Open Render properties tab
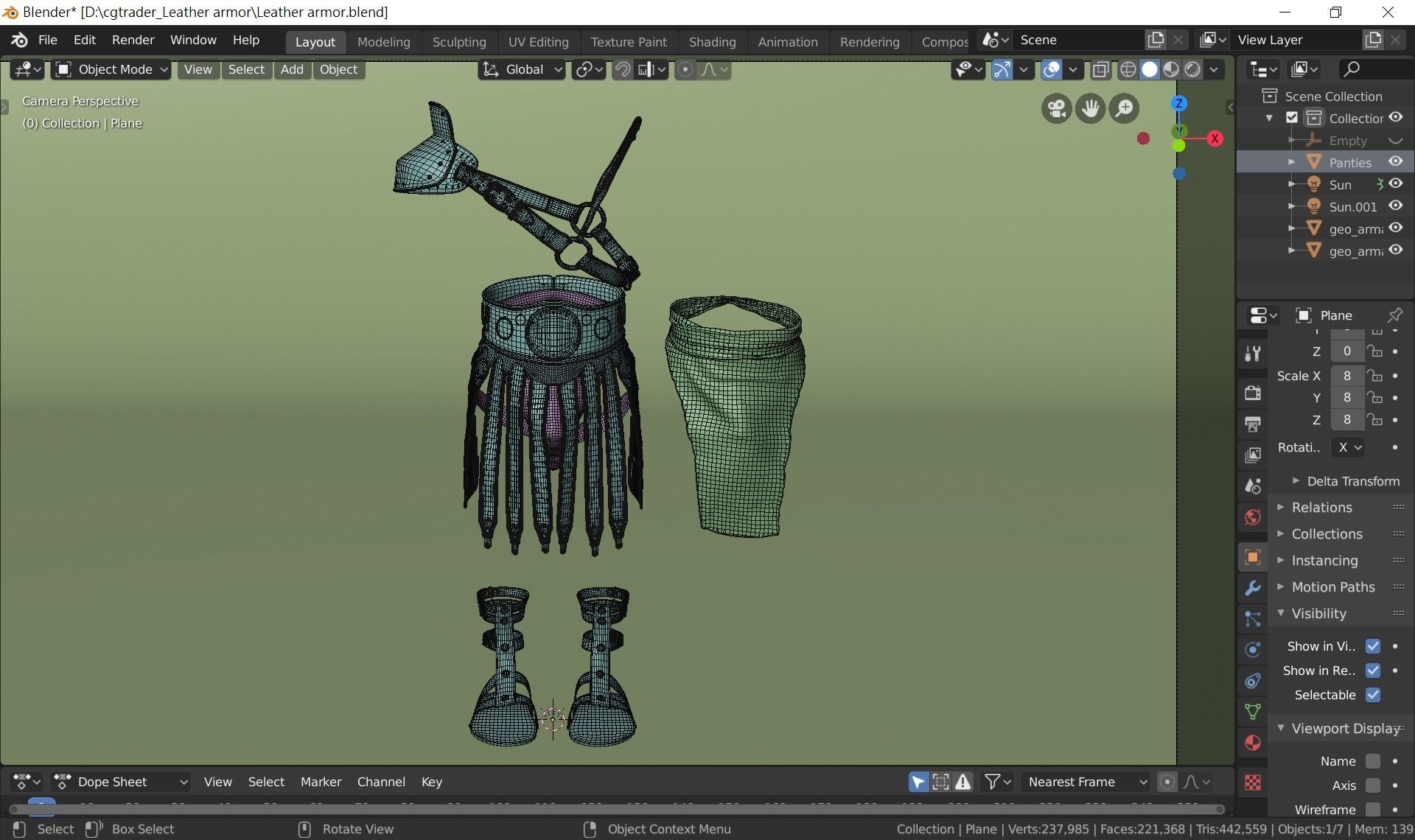Image resolution: width=1415 pixels, height=840 pixels. click(1253, 393)
